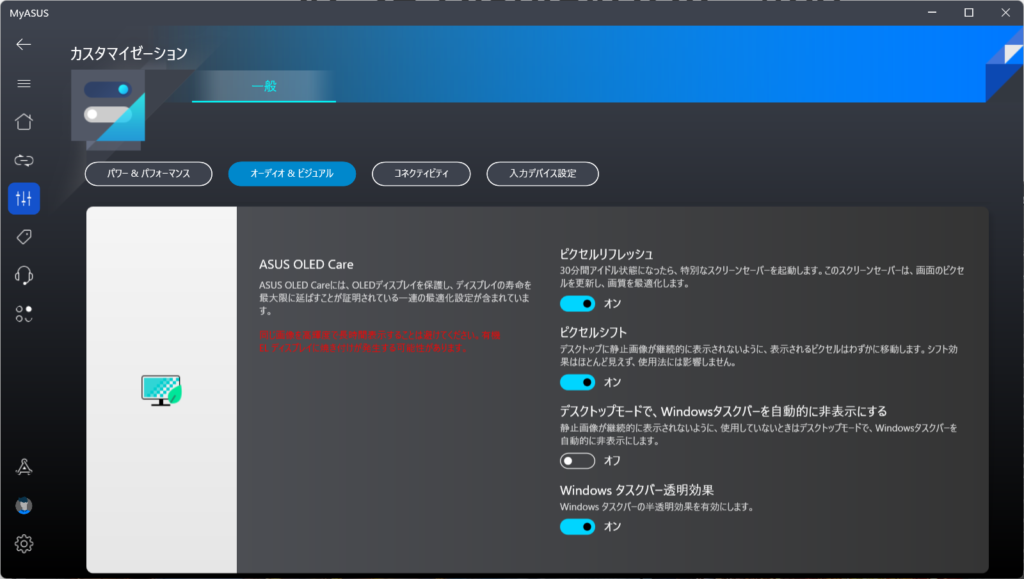The image size is (1024, 579).
Task: Open the apps and dots icon in sidebar
Action: (x=24, y=314)
